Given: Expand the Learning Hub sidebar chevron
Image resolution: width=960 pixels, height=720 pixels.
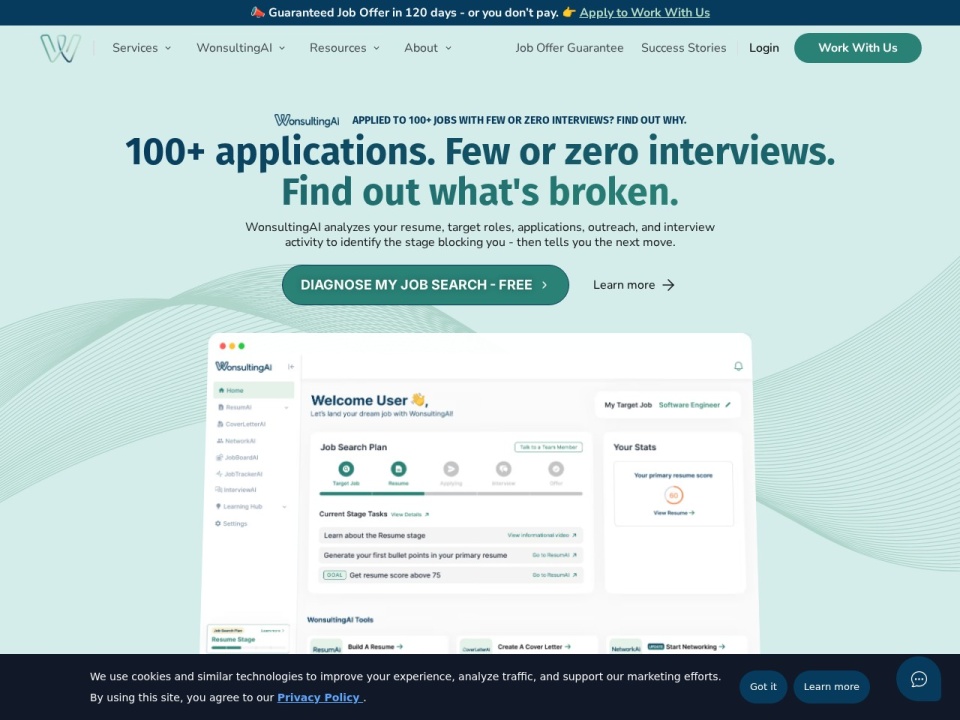Looking at the screenshot, I should tap(285, 507).
